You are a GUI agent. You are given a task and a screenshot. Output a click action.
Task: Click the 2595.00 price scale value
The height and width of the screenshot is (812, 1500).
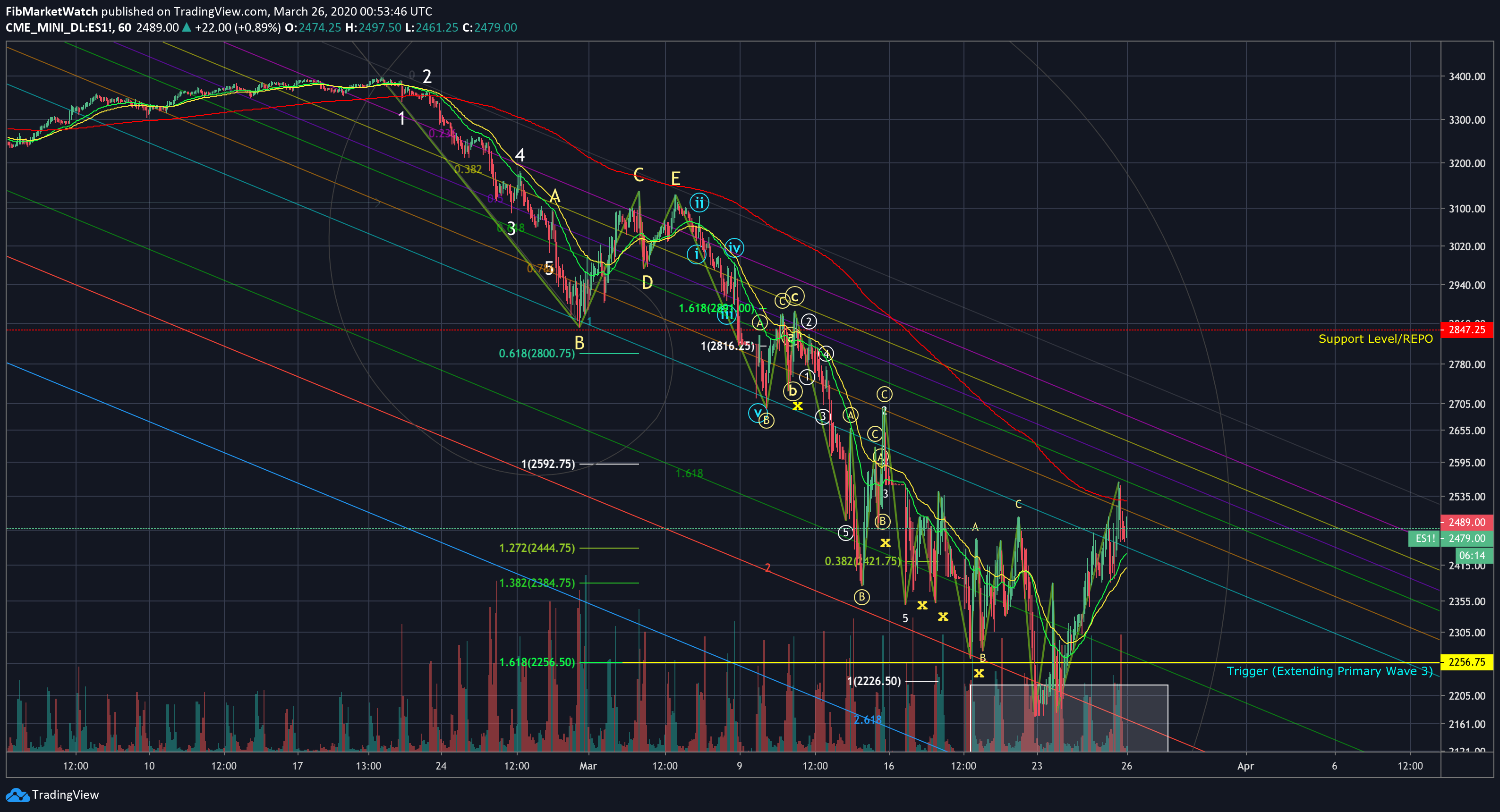point(1467,463)
